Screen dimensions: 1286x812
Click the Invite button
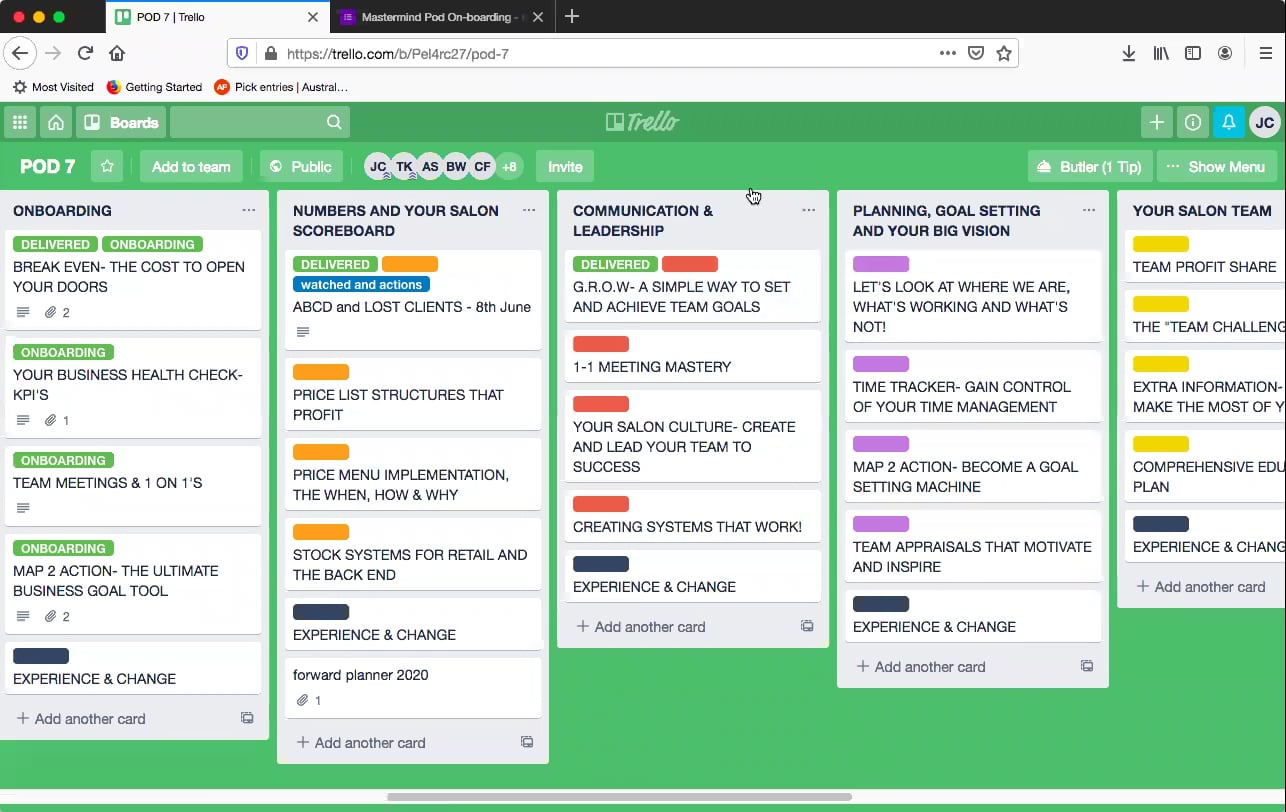(565, 167)
